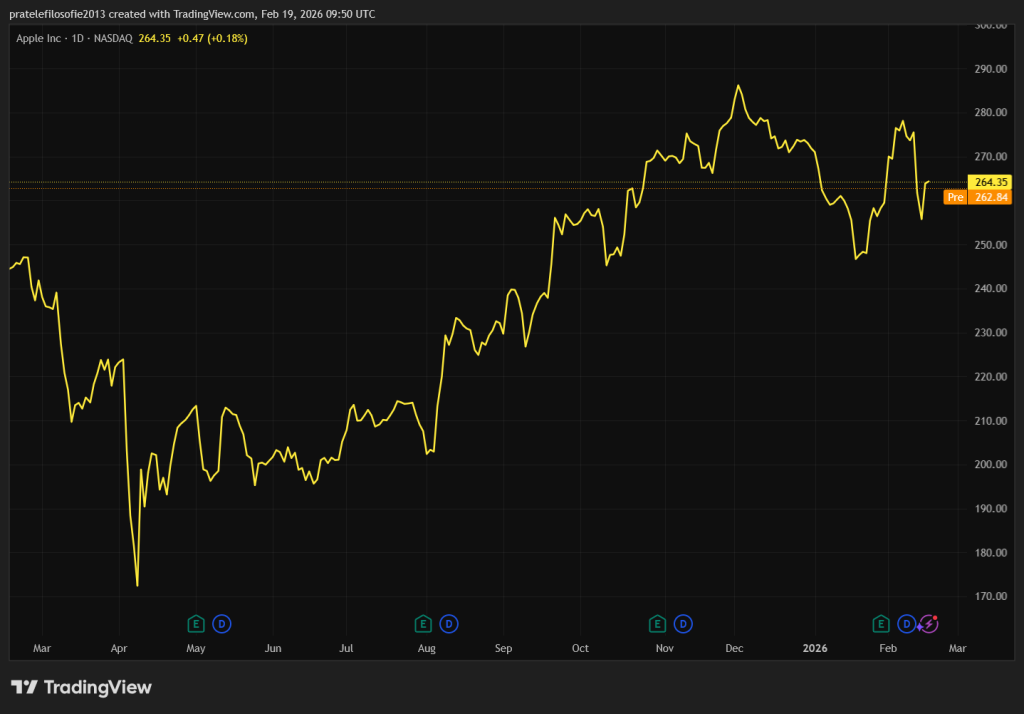Click the February earnings E marker
The height and width of the screenshot is (714, 1024).
coord(881,624)
